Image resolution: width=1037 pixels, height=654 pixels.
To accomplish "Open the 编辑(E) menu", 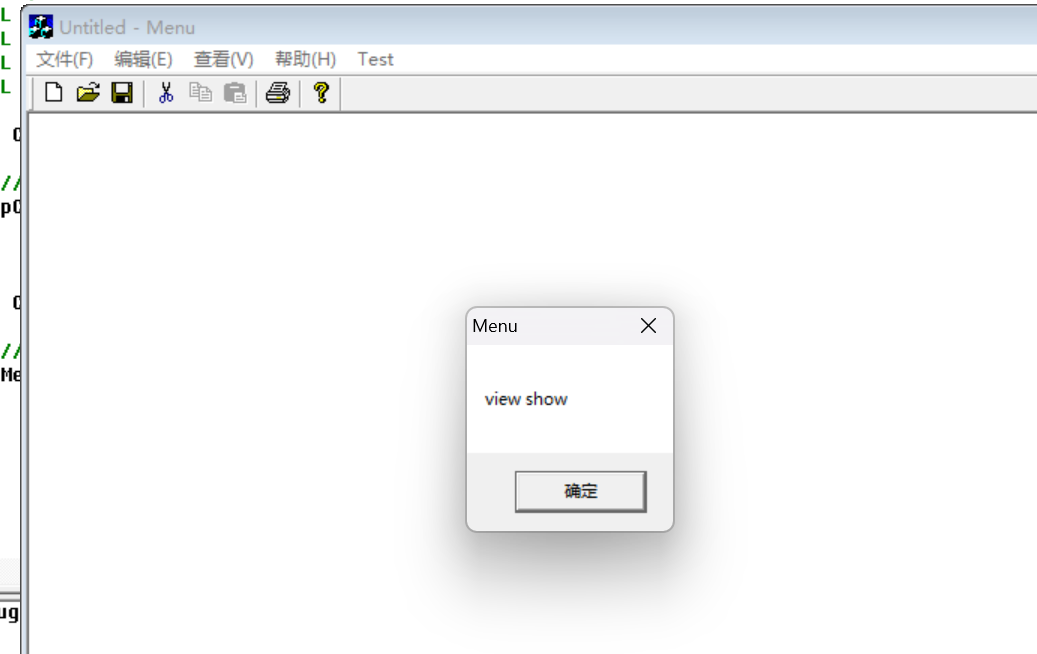I will point(144,60).
